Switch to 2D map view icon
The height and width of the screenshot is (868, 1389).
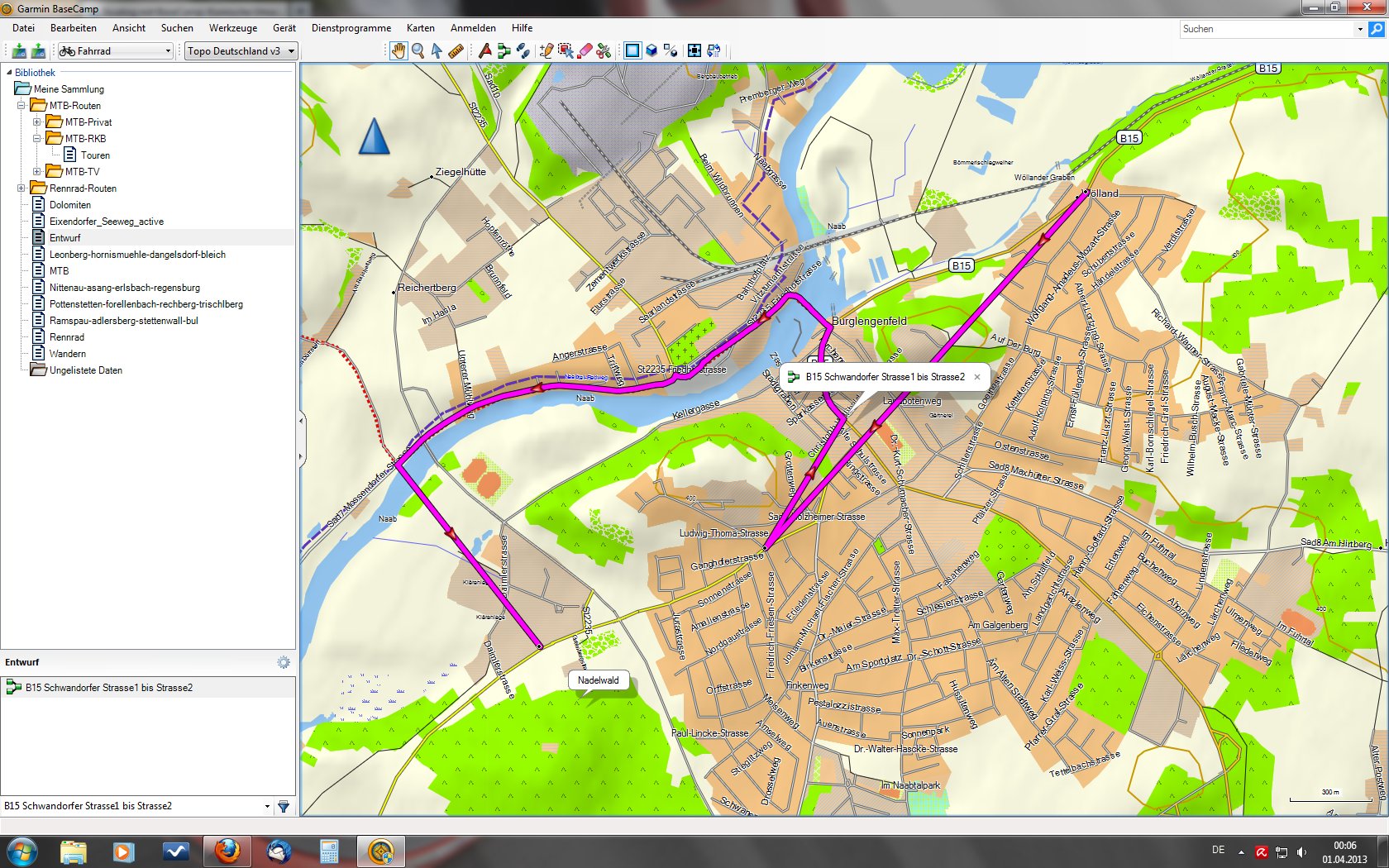[x=632, y=51]
